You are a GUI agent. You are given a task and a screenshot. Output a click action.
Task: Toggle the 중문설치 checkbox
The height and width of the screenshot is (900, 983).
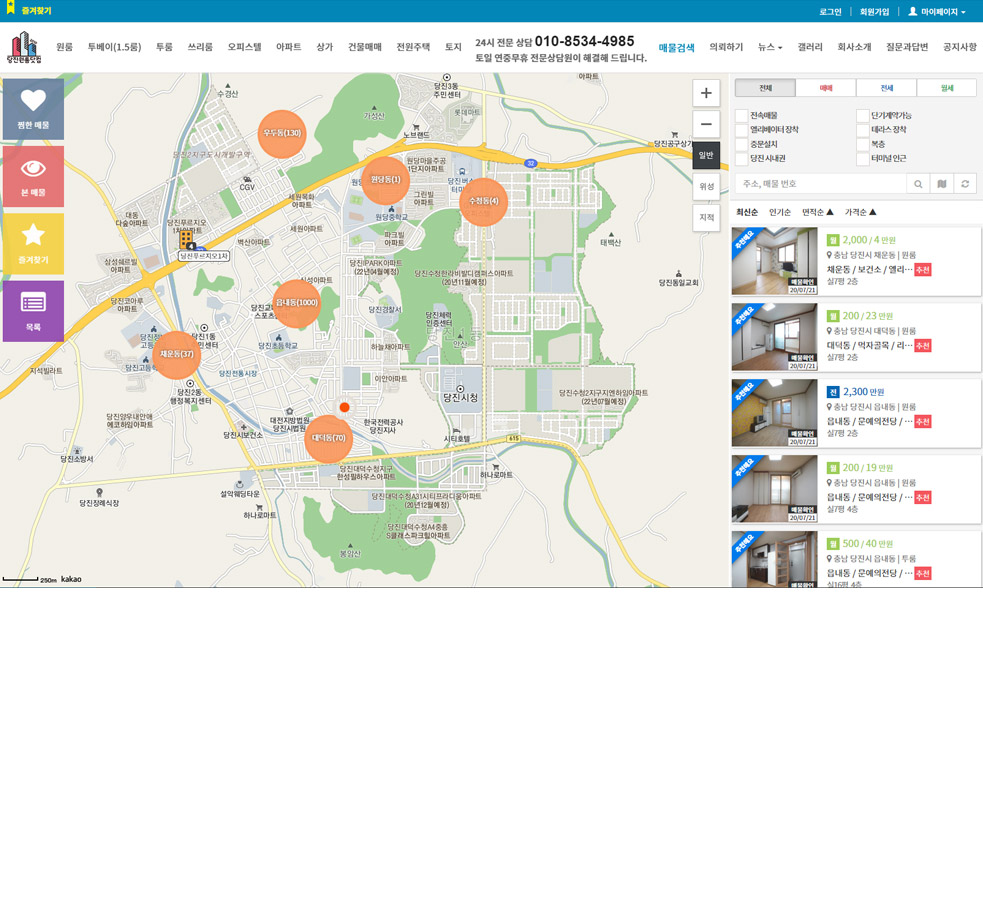(742, 144)
